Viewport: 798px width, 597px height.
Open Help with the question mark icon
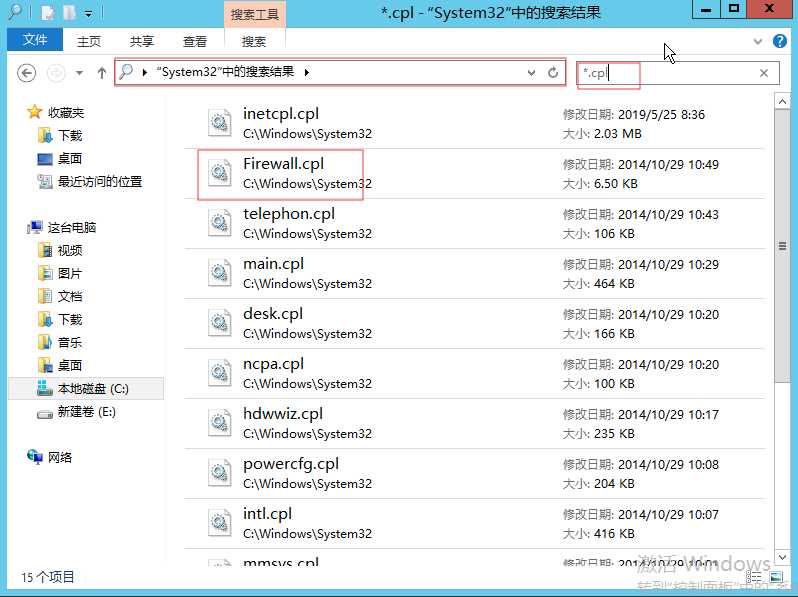pyautogui.click(x=780, y=41)
